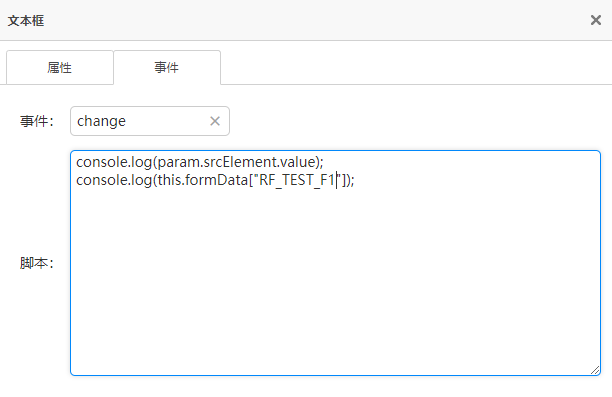Click the 事件: field label
The image size is (612, 397).
coord(37,121)
